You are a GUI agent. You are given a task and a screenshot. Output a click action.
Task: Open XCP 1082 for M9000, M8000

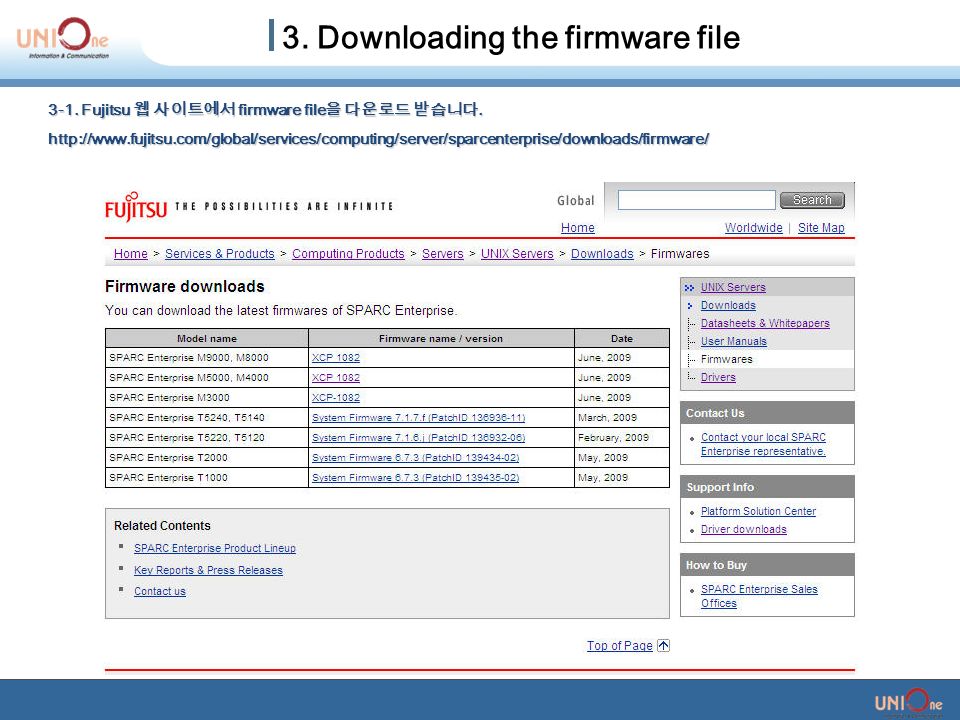pos(336,358)
